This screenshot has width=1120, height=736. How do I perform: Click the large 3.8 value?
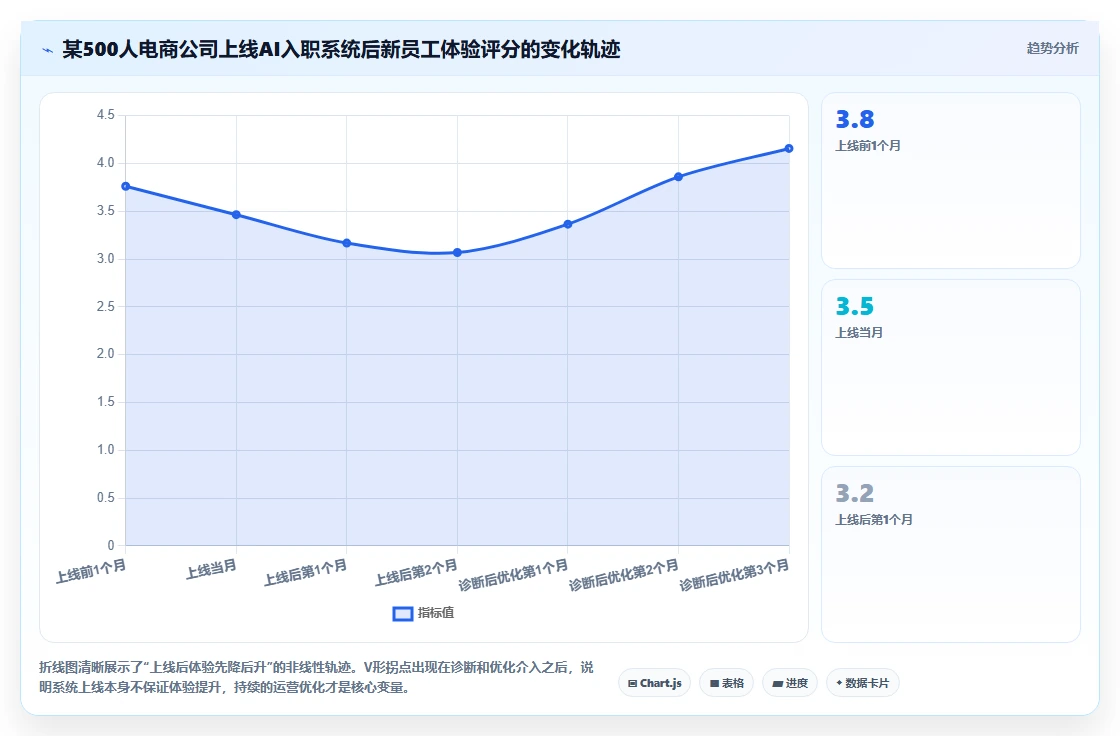855,119
